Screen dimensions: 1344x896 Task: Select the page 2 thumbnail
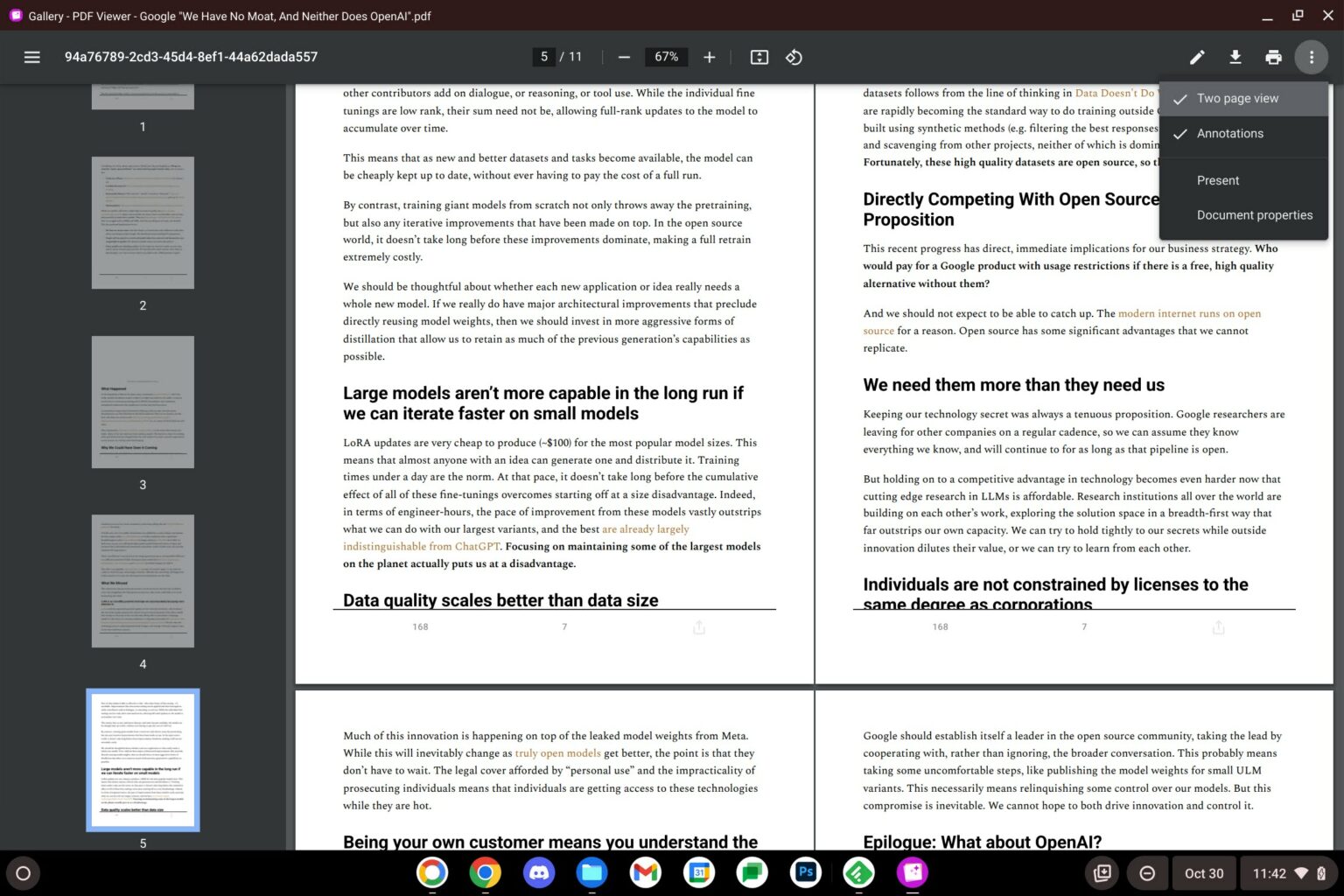click(x=143, y=223)
